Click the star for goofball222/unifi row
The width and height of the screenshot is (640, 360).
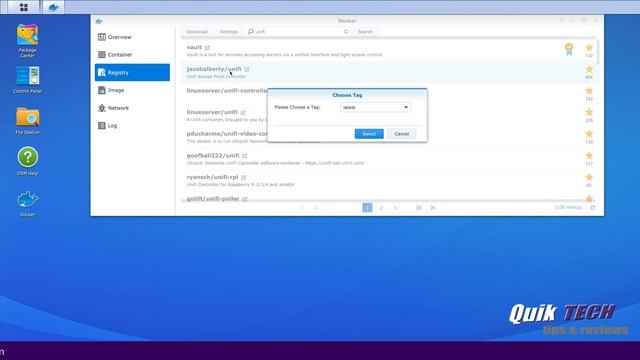pos(589,156)
